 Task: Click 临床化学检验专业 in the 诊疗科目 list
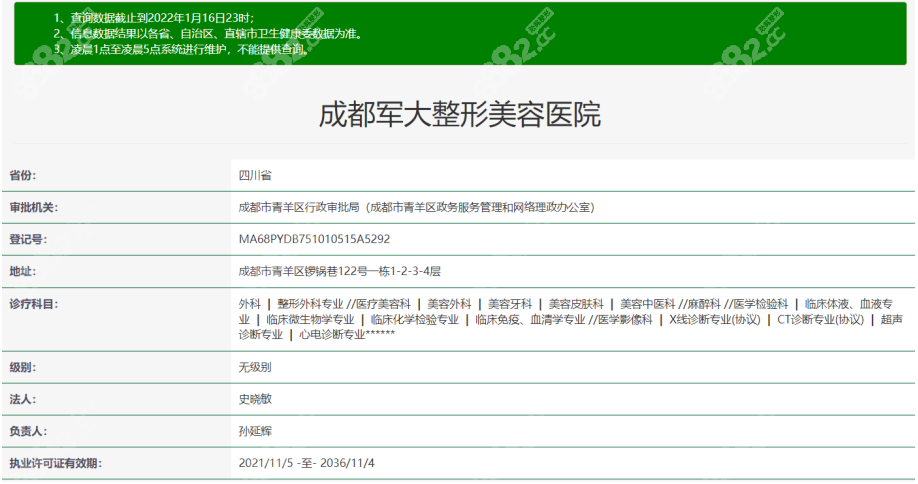tap(415, 320)
